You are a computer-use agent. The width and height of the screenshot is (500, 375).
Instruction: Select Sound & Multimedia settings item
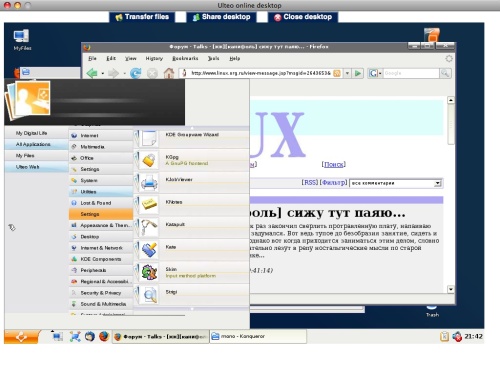coord(101,304)
